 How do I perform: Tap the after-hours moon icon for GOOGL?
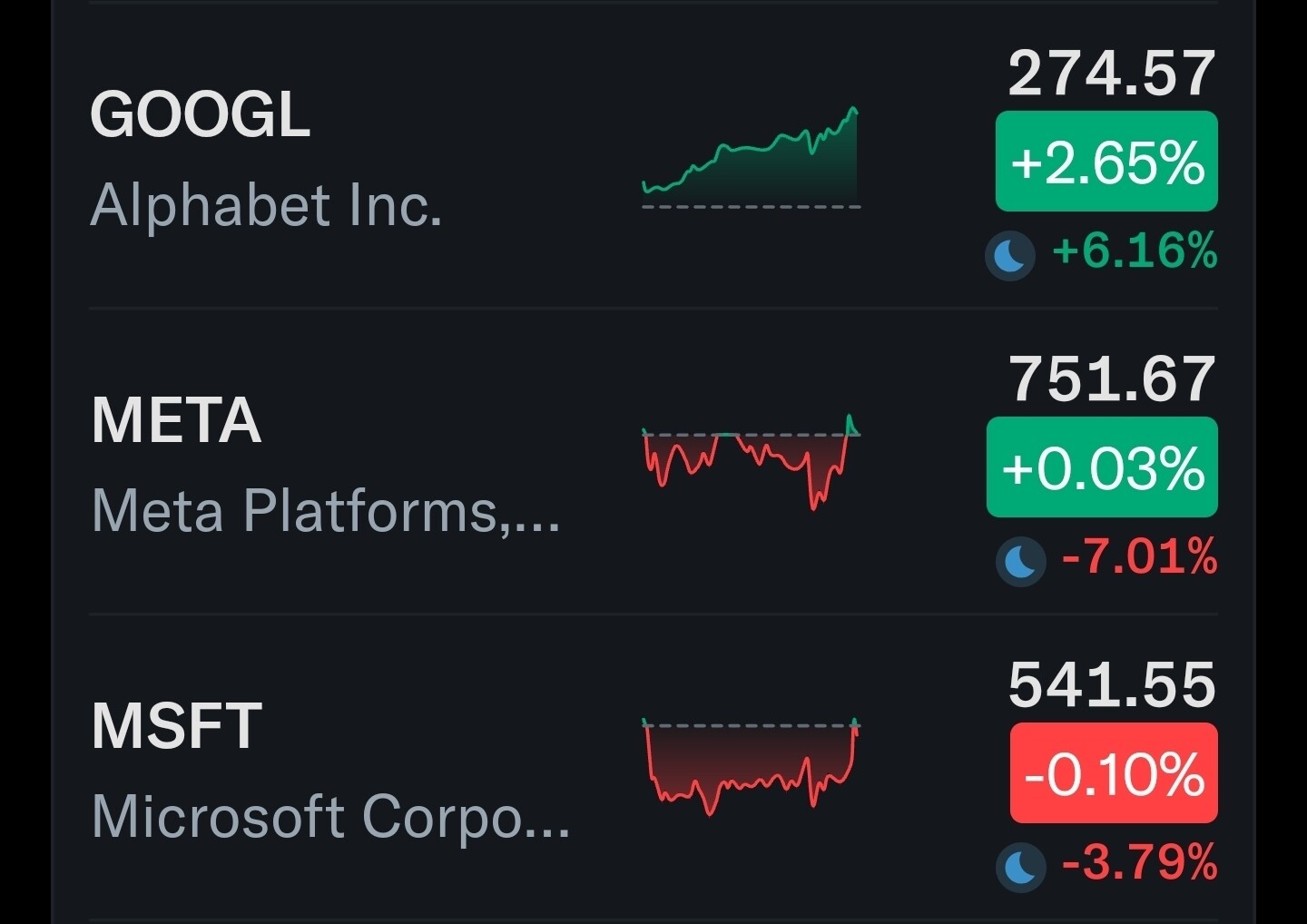pyautogui.click(x=1009, y=255)
